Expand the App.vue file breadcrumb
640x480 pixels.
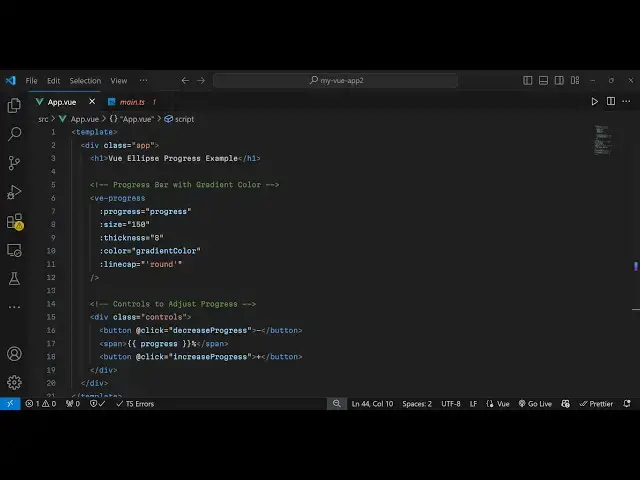79,119
